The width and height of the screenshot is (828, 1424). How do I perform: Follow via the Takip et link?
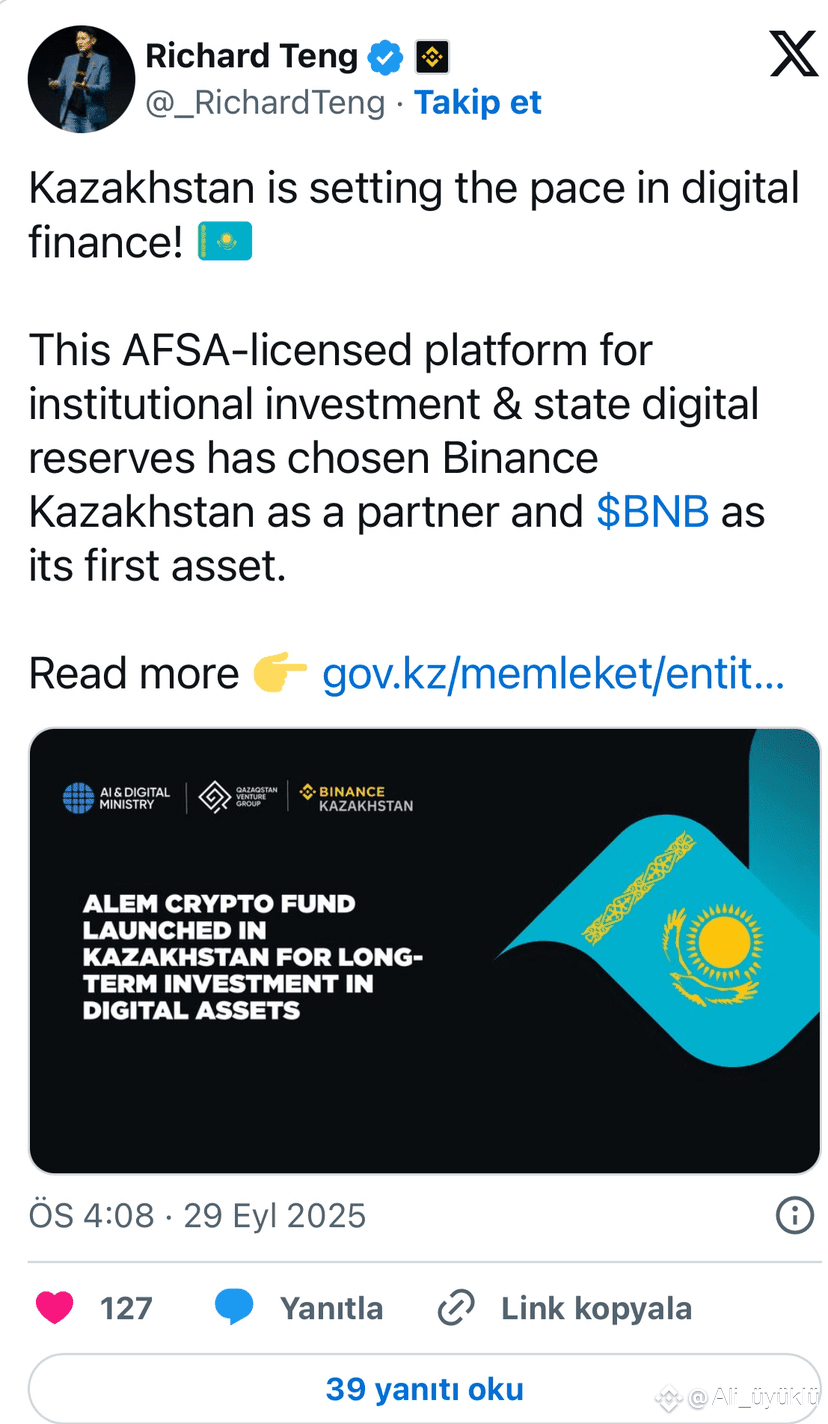478,102
